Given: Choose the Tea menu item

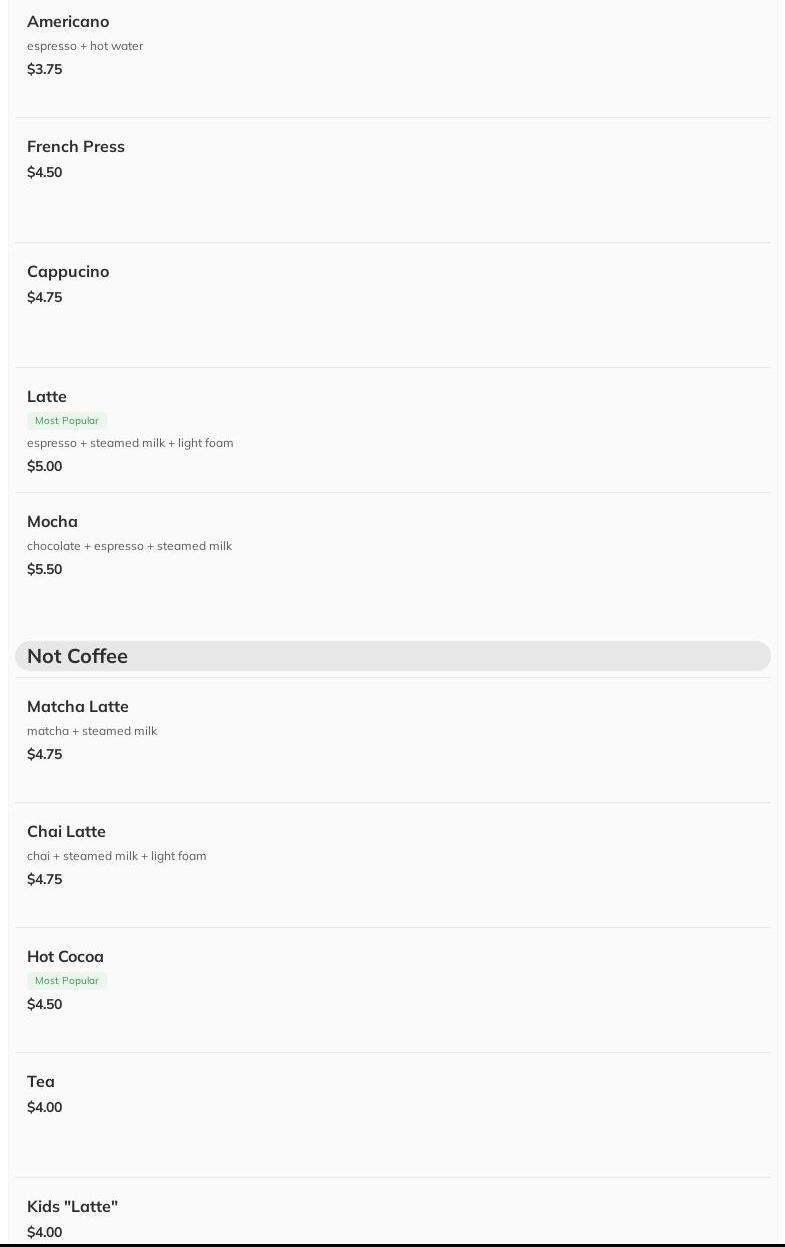Looking at the screenshot, I should pyautogui.click(x=41, y=1082).
